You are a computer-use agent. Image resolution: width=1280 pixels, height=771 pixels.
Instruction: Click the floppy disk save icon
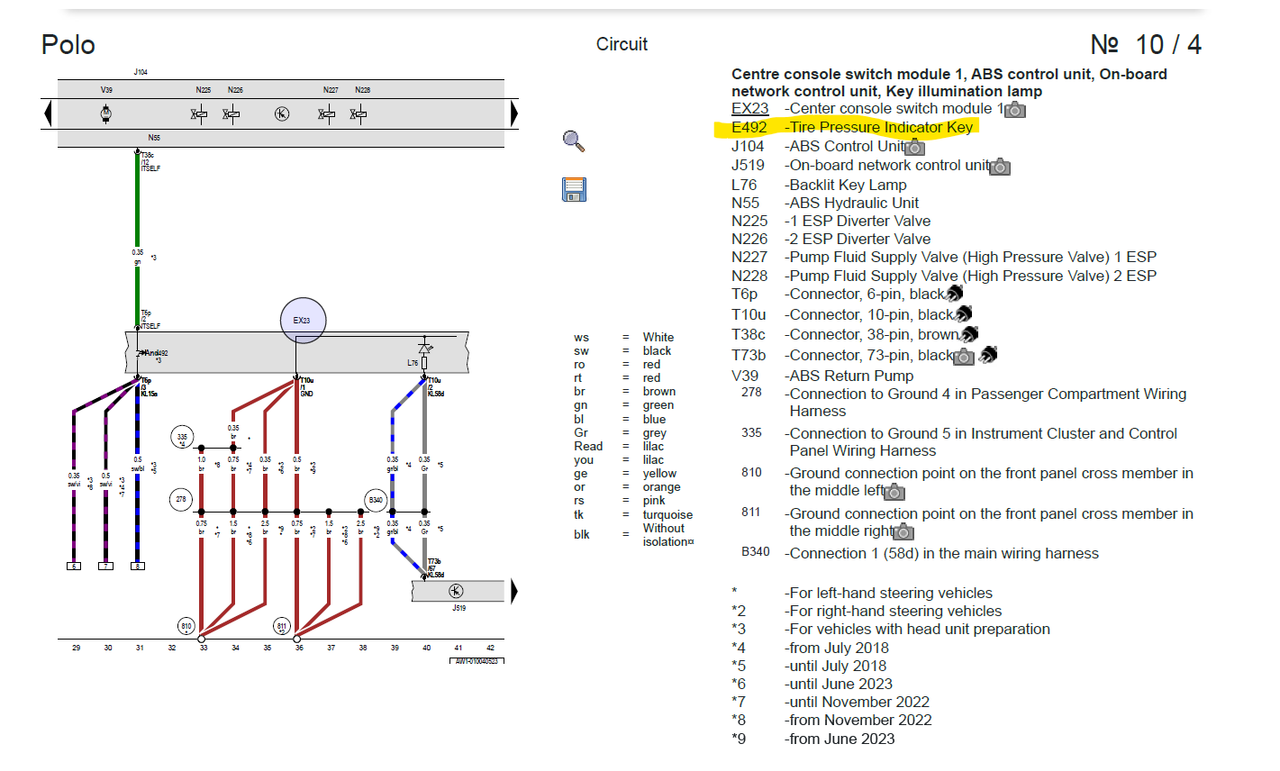(x=574, y=190)
